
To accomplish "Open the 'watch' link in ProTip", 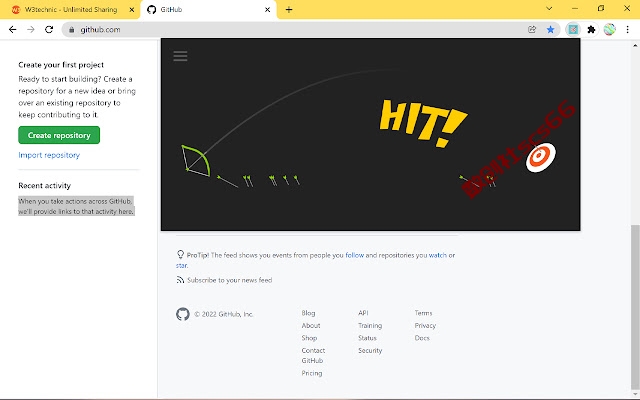I will 438,255.
